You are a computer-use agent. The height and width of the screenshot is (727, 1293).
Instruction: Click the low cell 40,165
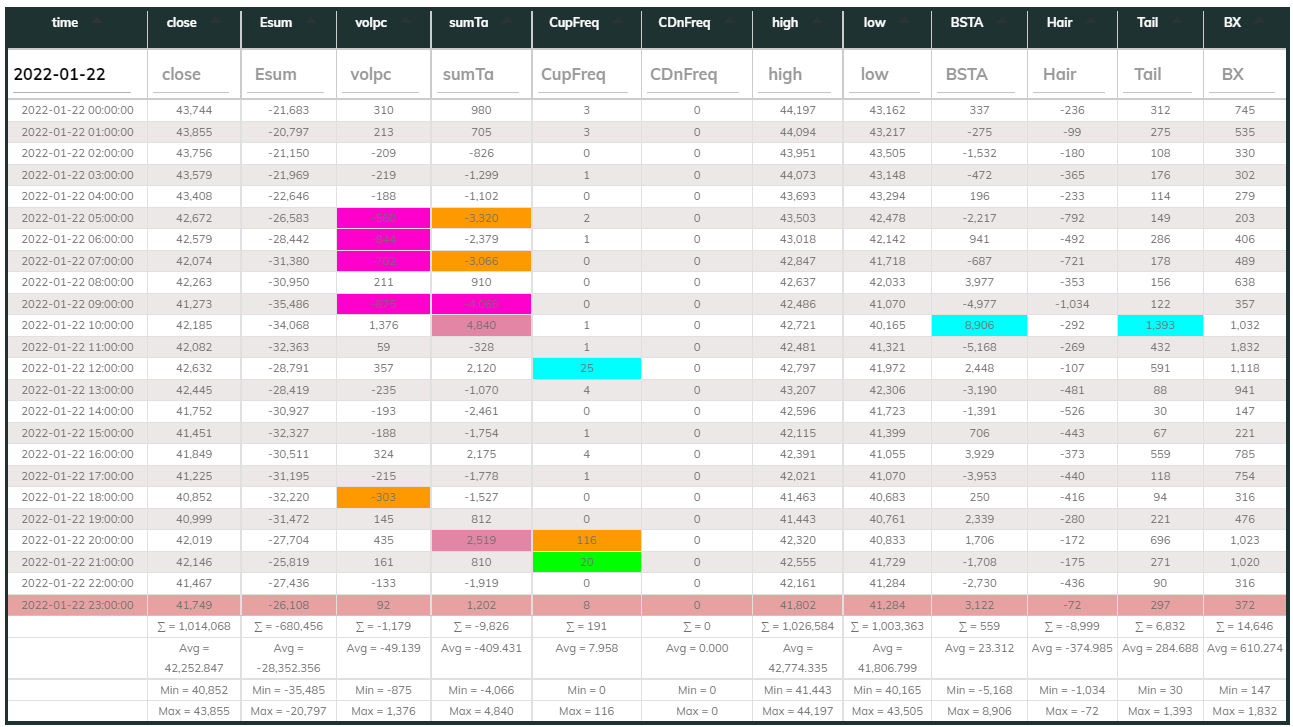[x=886, y=325]
